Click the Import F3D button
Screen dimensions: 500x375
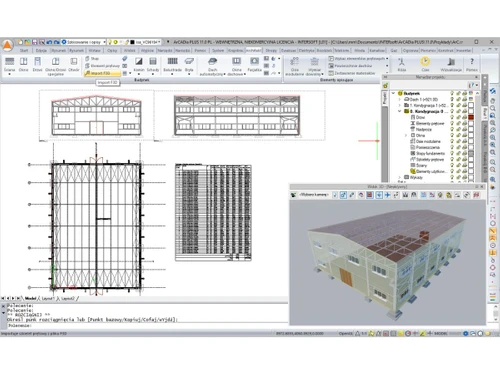102,73
